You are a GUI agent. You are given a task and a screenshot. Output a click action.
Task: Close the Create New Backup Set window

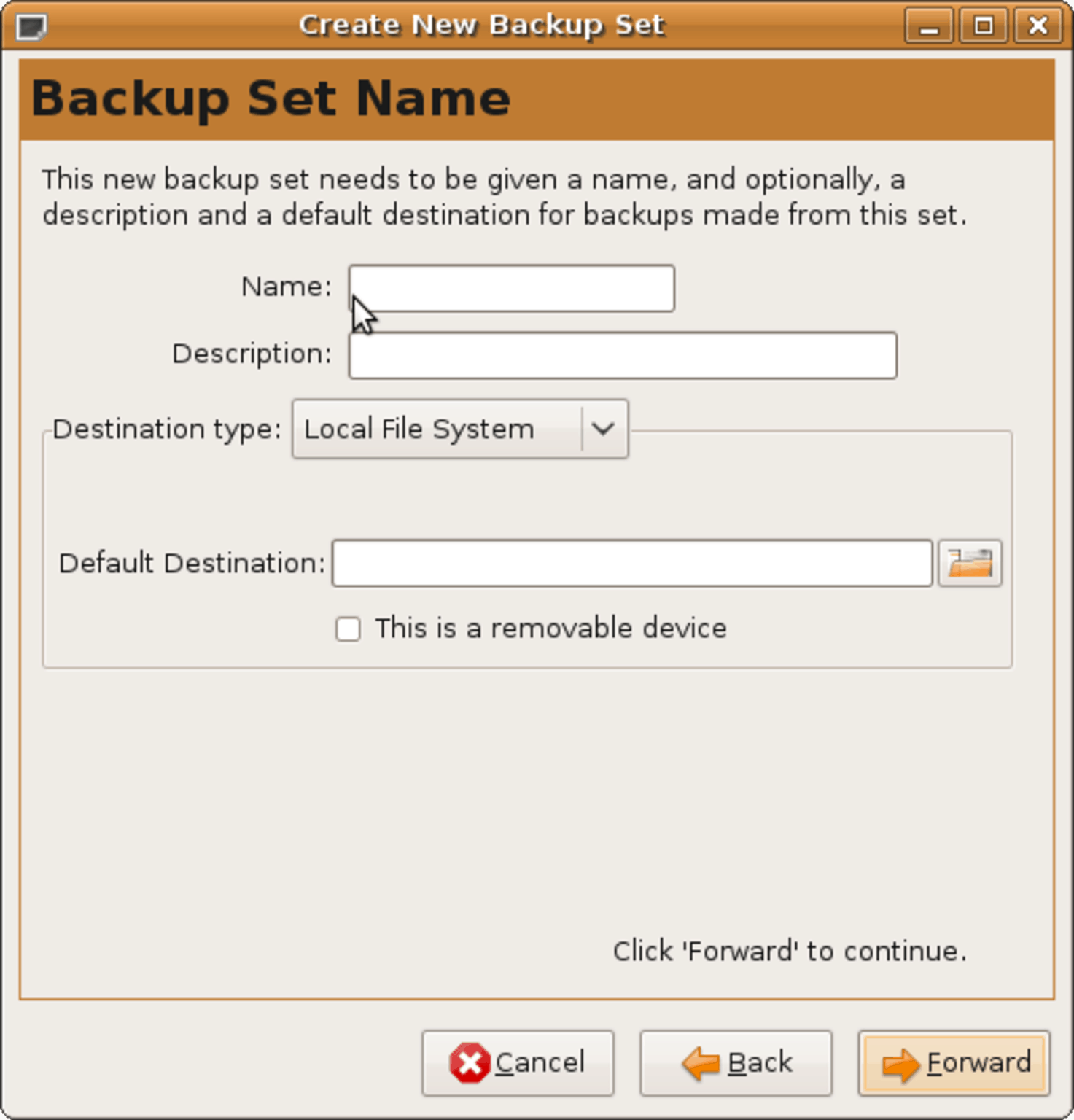[1038, 26]
